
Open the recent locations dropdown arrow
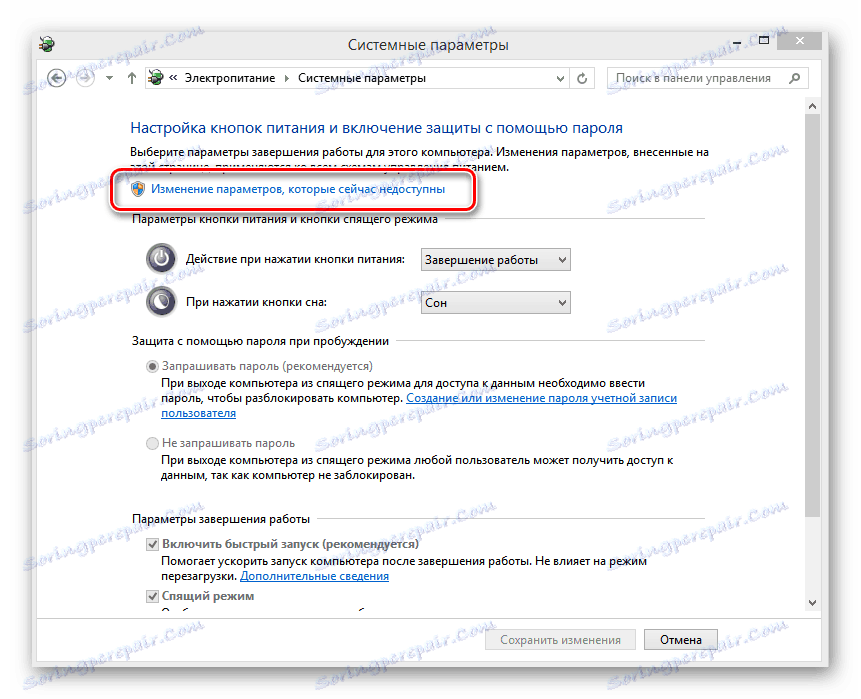[x=110, y=79]
